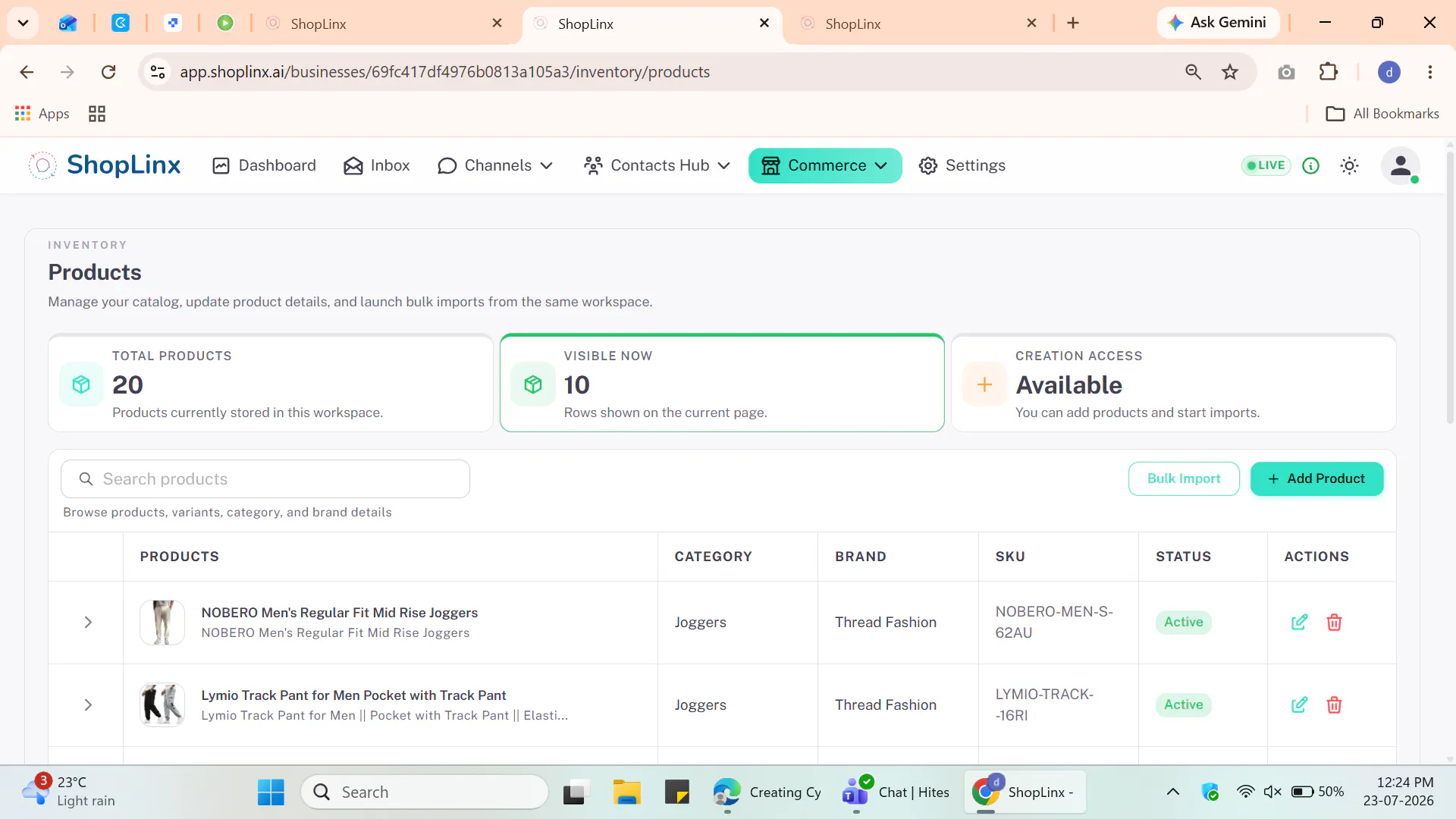
Task: Click Active status of Lymio Track Pant
Action: click(x=1183, y=704)
